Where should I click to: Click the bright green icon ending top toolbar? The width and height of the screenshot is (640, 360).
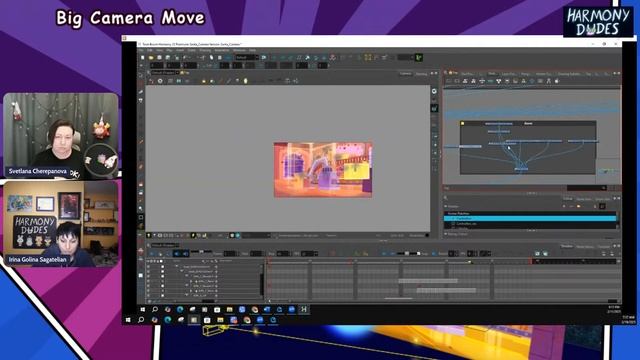tap(419, 58)
